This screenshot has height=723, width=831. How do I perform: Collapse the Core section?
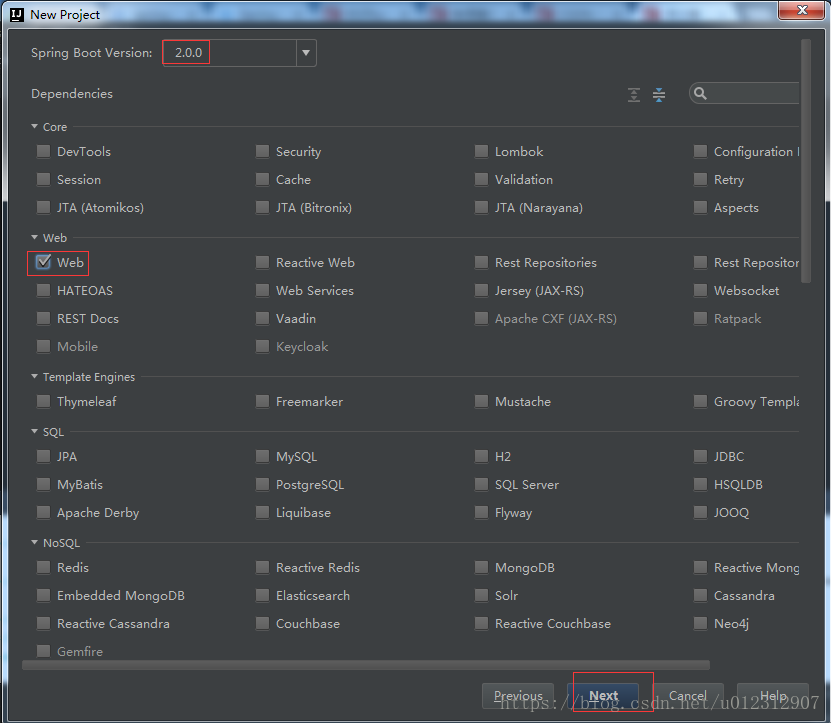point(34,127)
